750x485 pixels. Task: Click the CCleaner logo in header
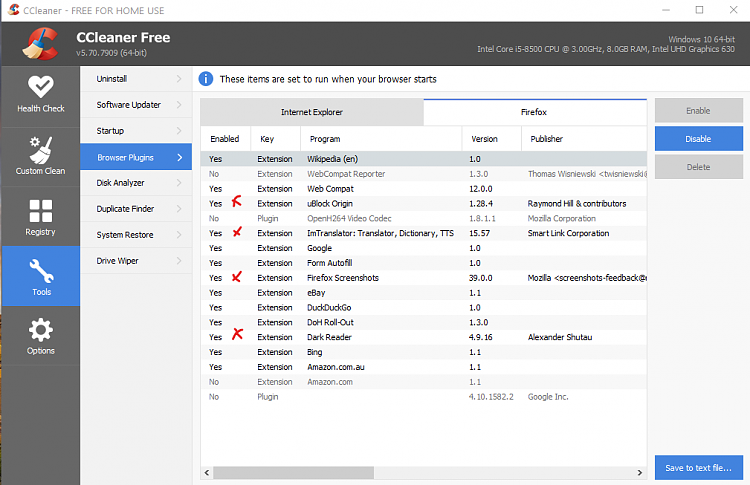click(41, 44)
